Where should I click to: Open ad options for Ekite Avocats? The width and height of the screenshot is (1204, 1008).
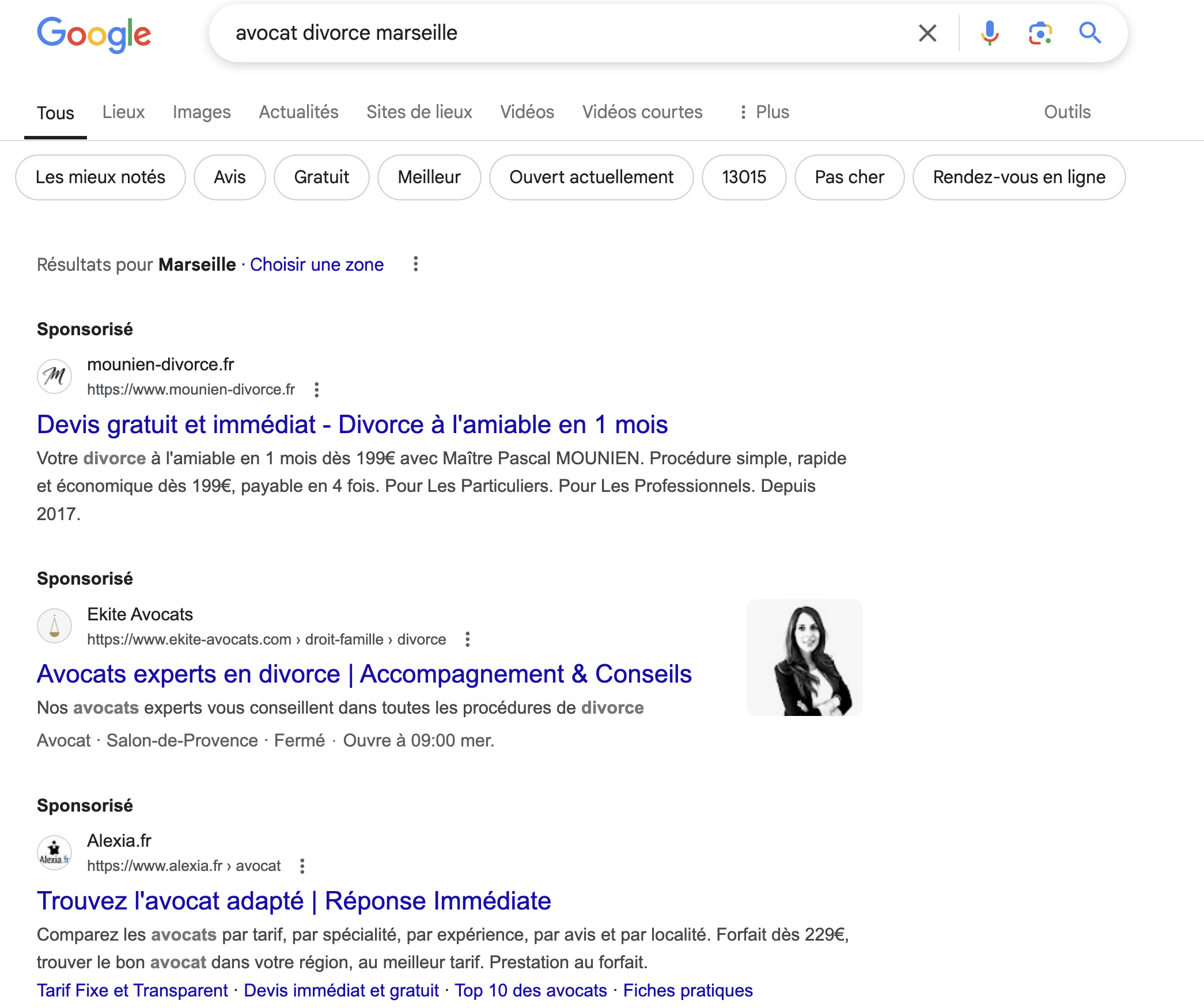tap(467, 639)
